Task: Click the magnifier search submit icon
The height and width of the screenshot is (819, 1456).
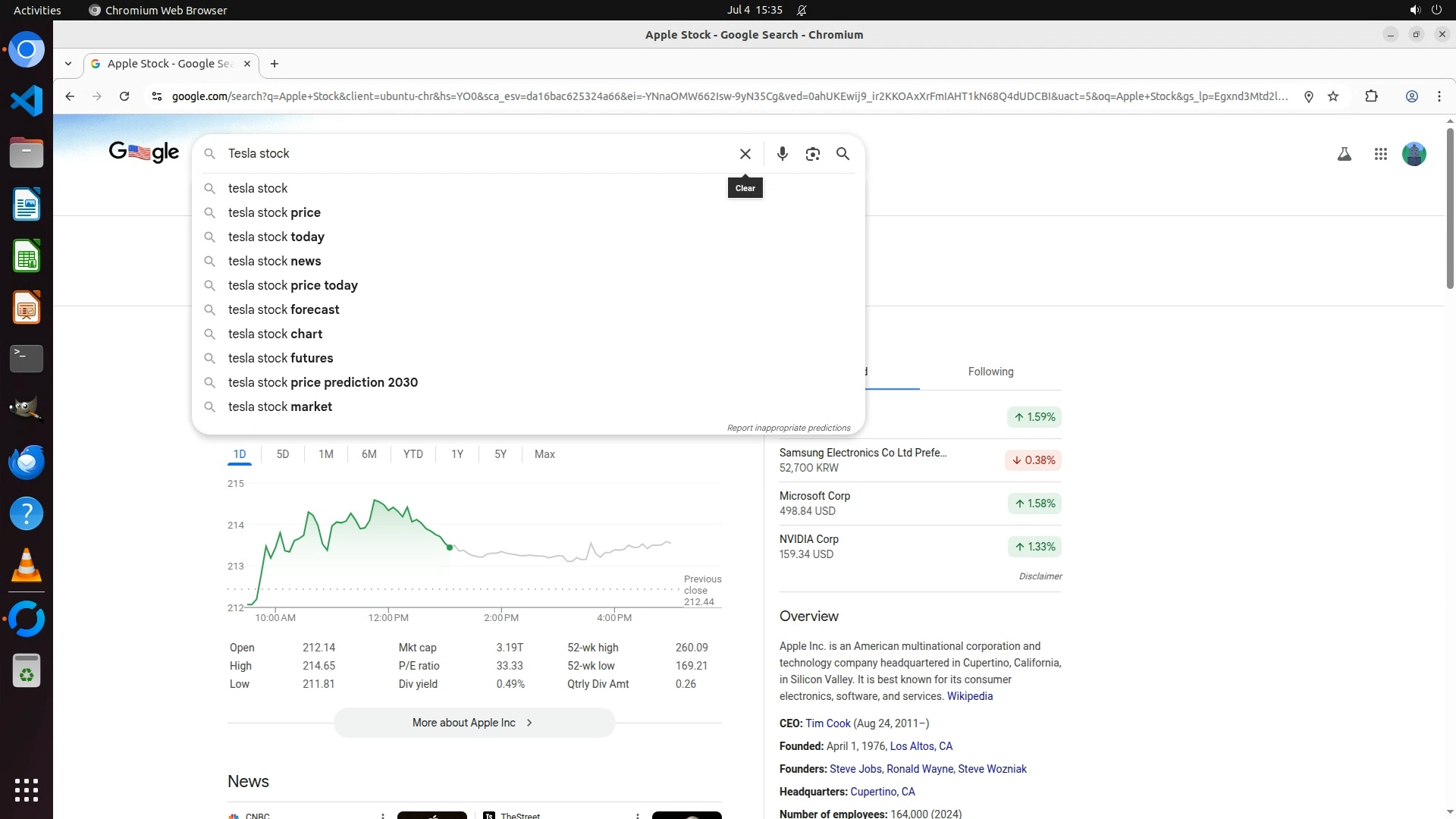Action: tap(843, 154)
